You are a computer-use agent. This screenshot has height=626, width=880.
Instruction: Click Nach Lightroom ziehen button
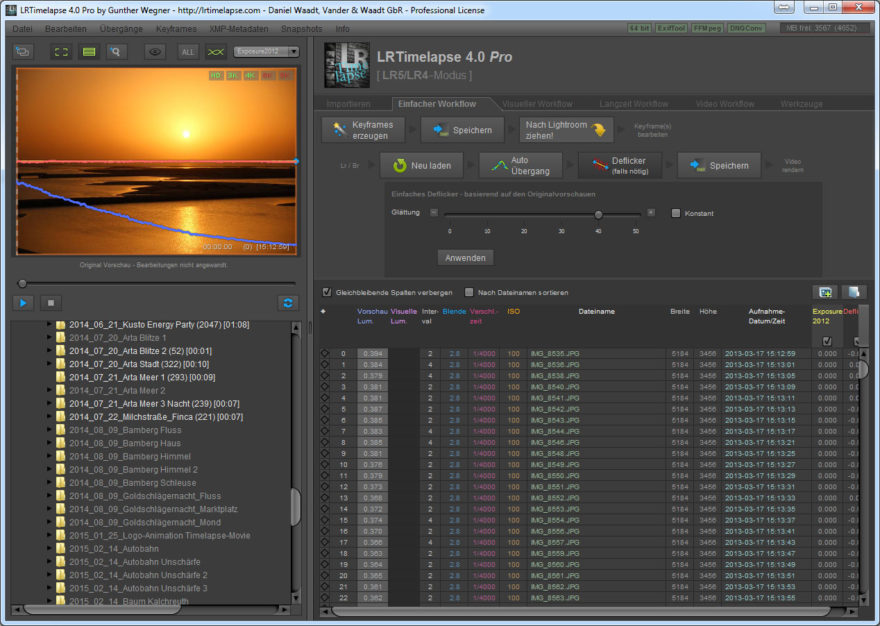click(x=566, y=130)
